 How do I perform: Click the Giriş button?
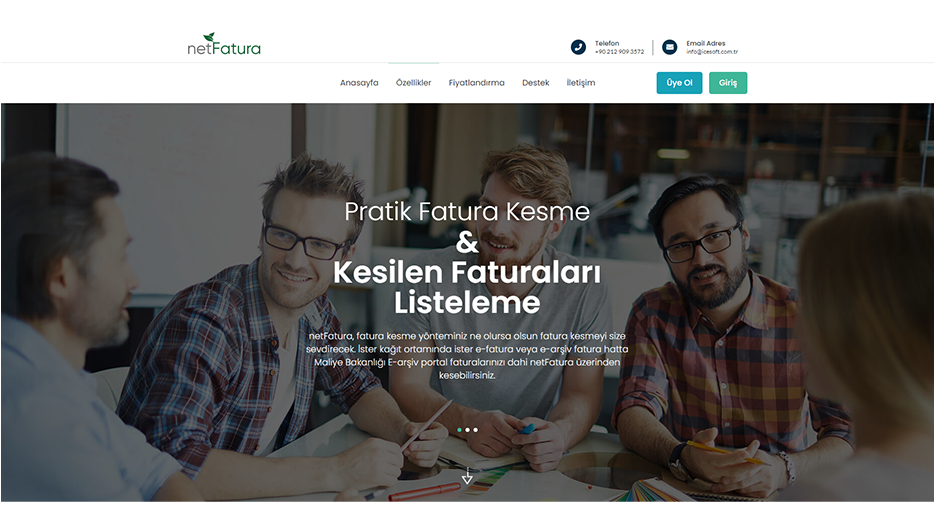(728, 83)
